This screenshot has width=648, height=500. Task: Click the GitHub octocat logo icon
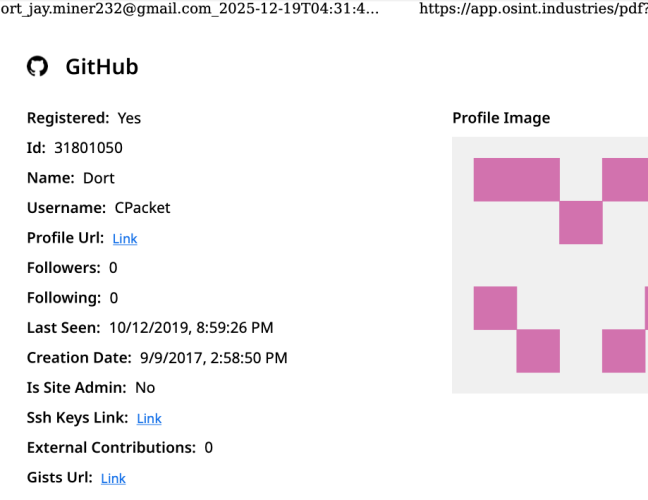[37, 67]
